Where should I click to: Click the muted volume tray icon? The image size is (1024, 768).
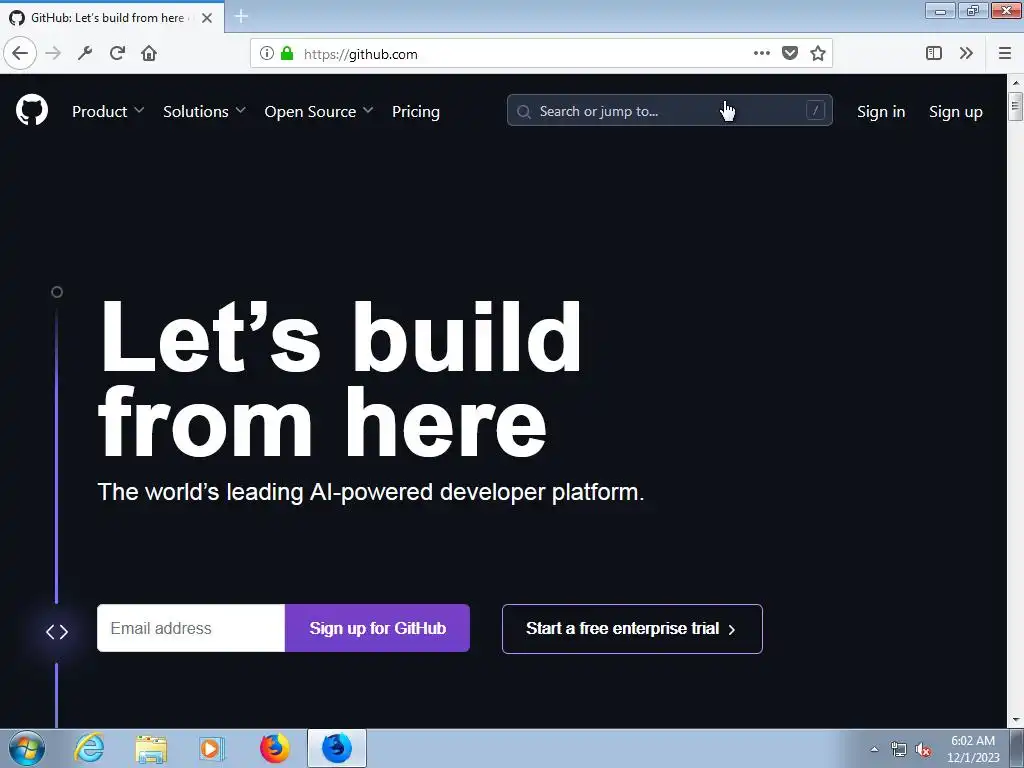click(923, 750)
